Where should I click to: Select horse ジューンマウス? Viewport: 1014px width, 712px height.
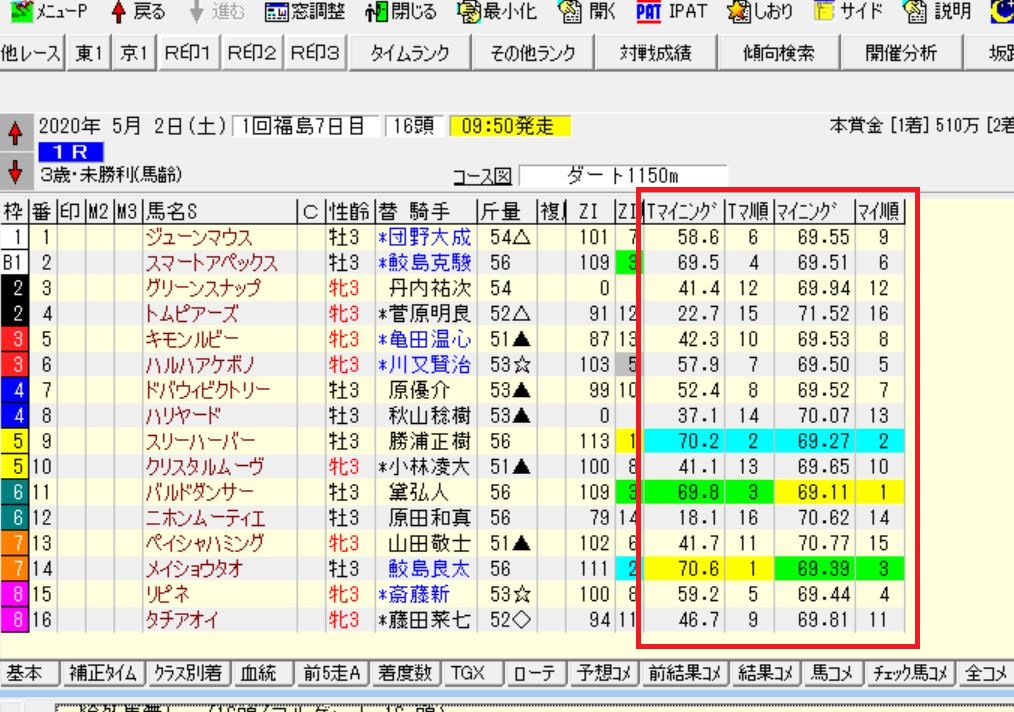(199, 237)
